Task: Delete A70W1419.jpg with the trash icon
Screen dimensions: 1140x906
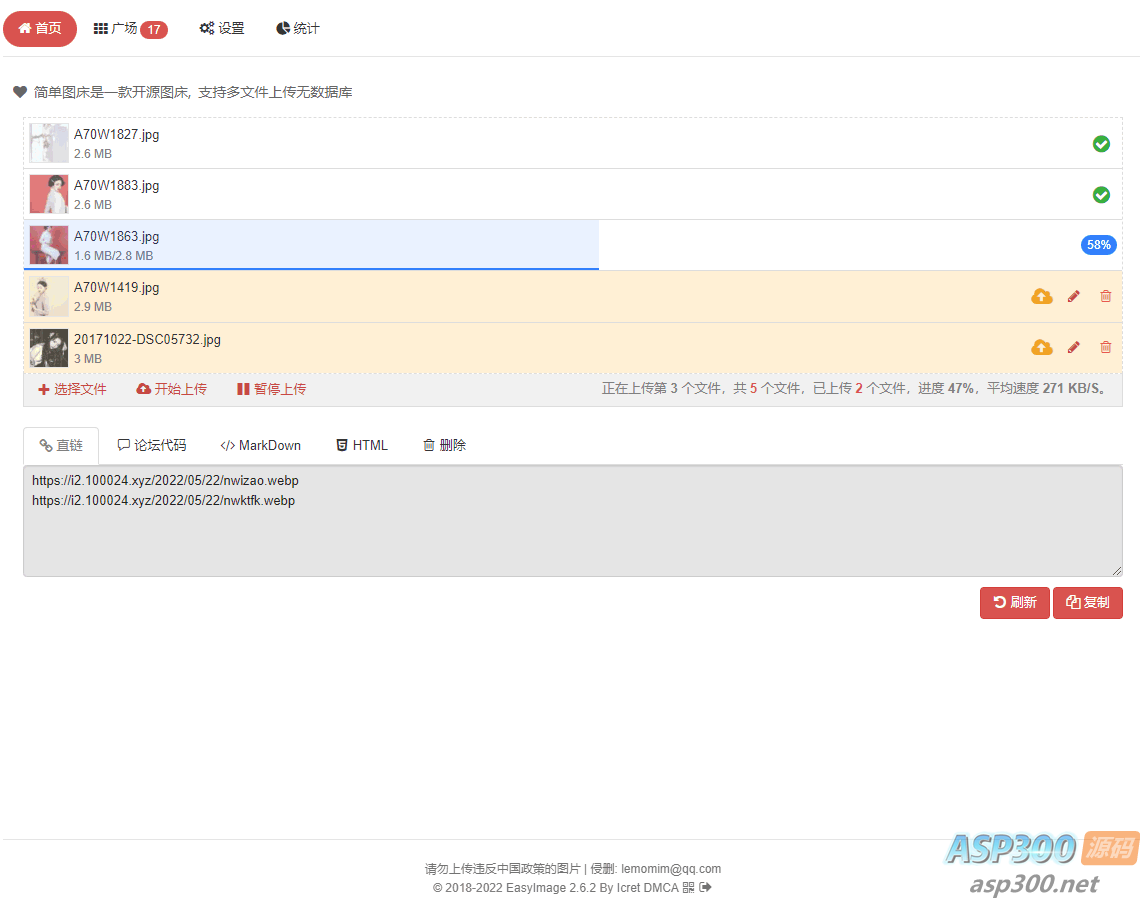Action: (x=1105, y=296)
